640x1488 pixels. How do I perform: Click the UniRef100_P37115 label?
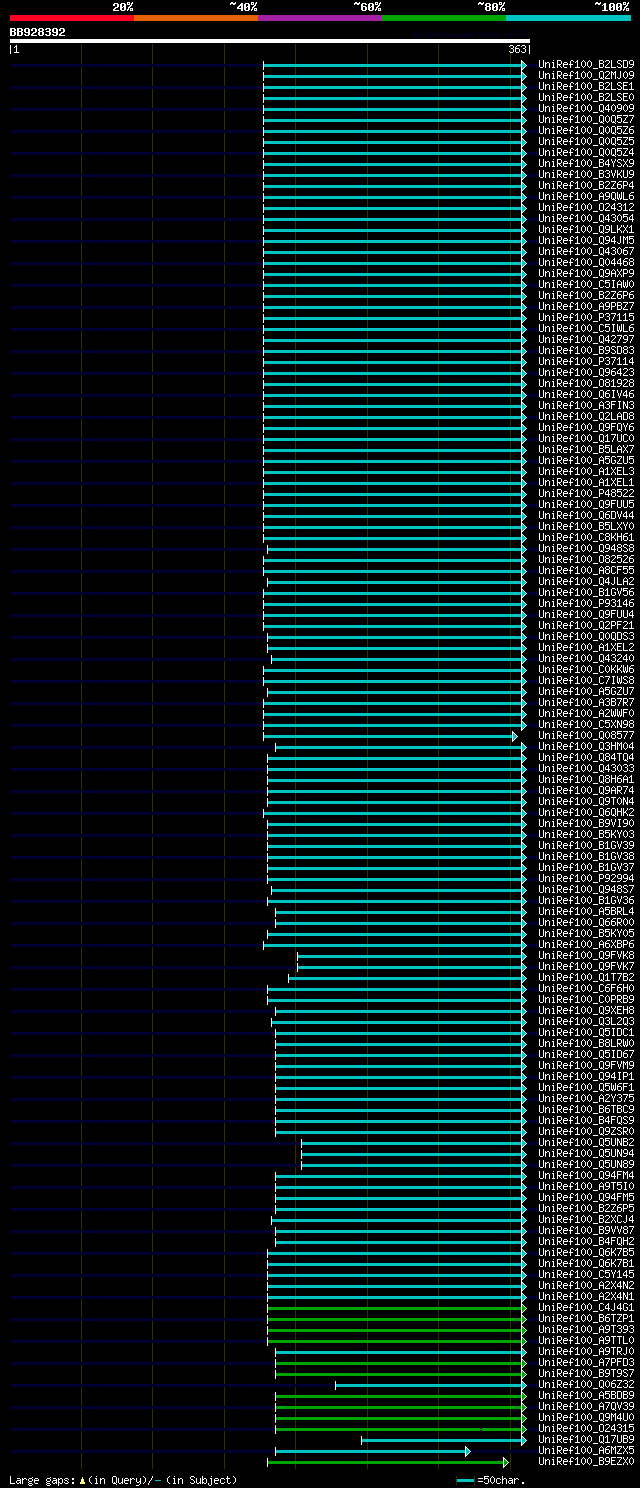[586, 317]
